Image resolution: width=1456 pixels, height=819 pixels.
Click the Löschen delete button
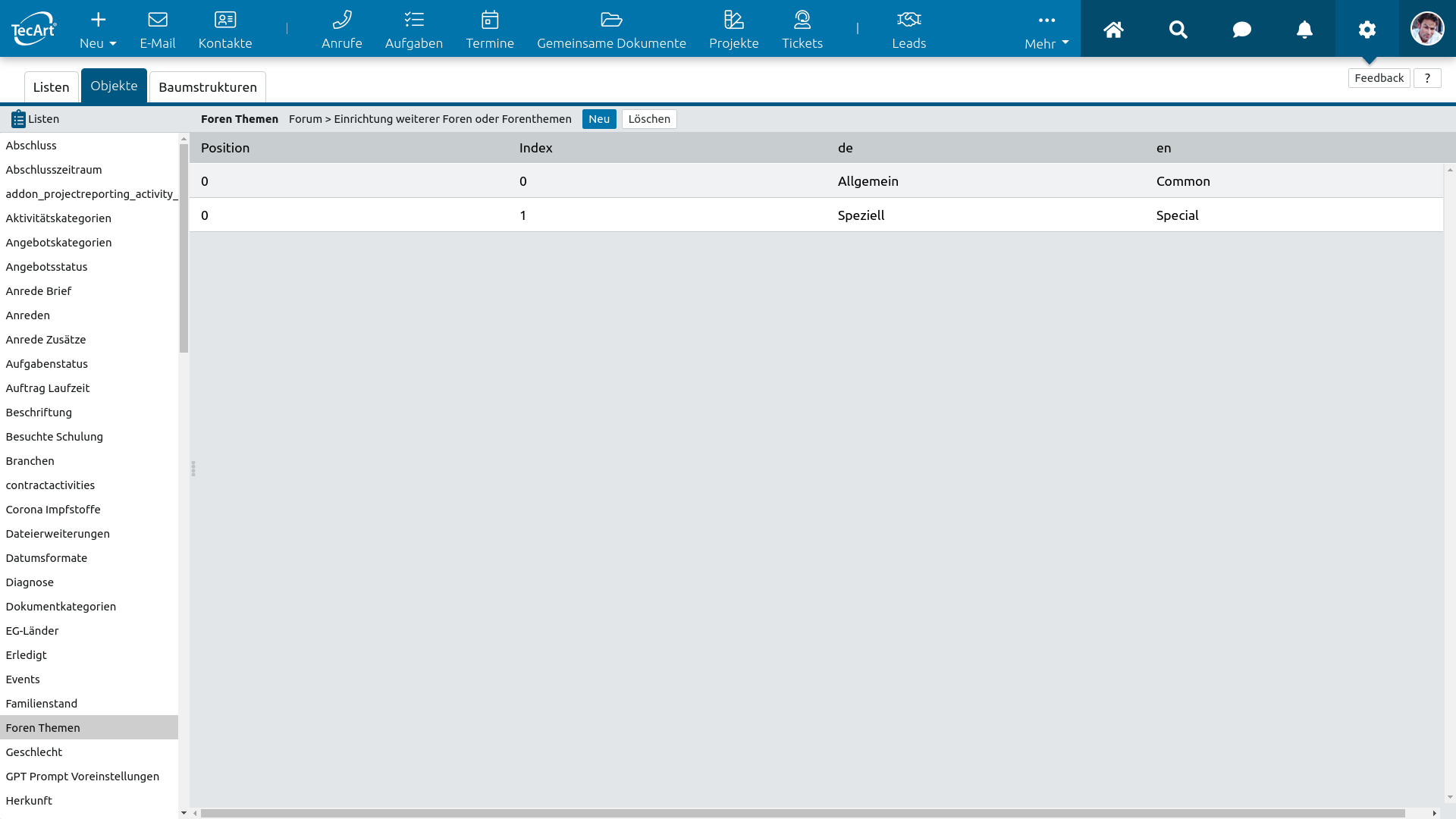(649, 119)
